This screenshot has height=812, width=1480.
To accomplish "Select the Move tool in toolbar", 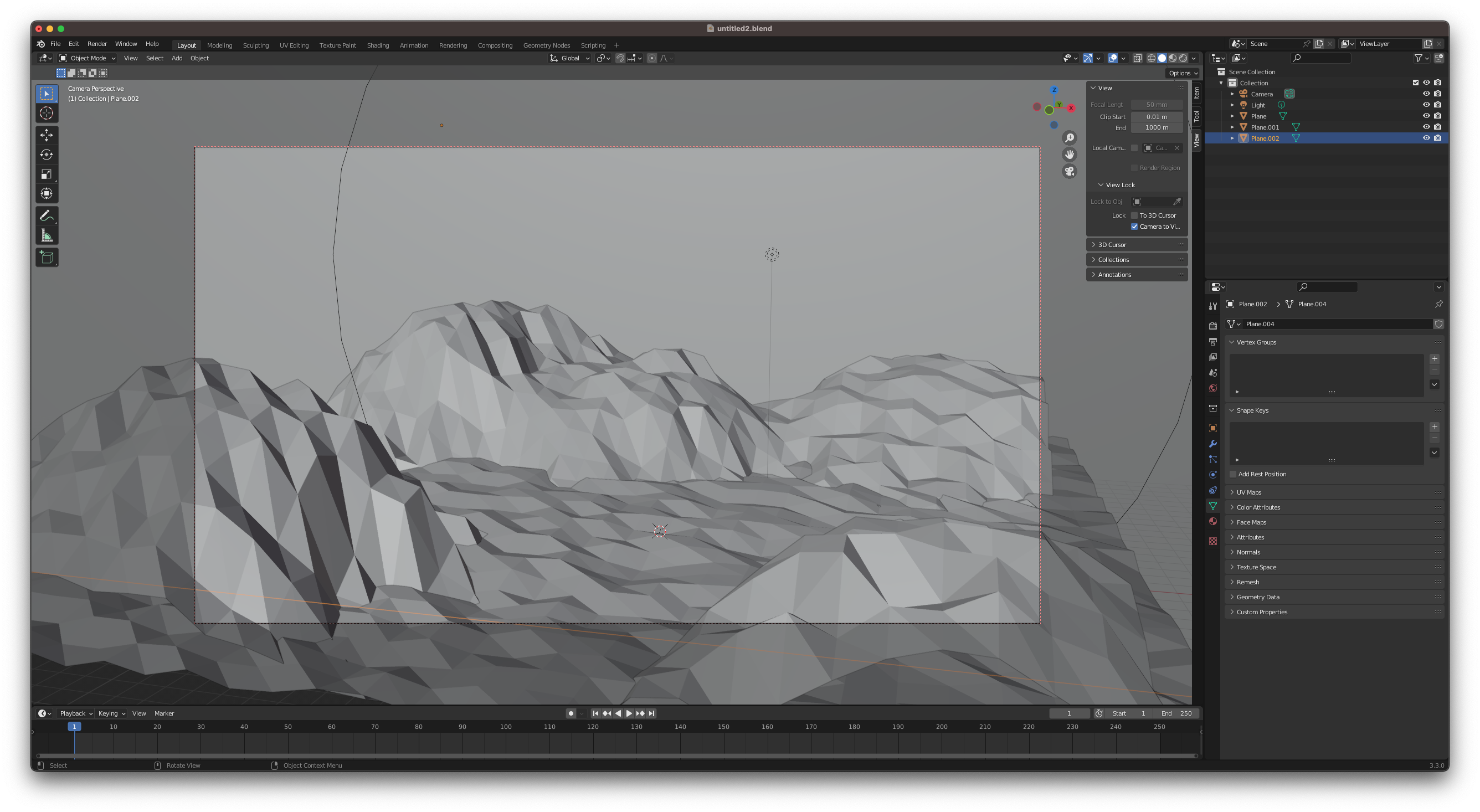I will (47, 135).
